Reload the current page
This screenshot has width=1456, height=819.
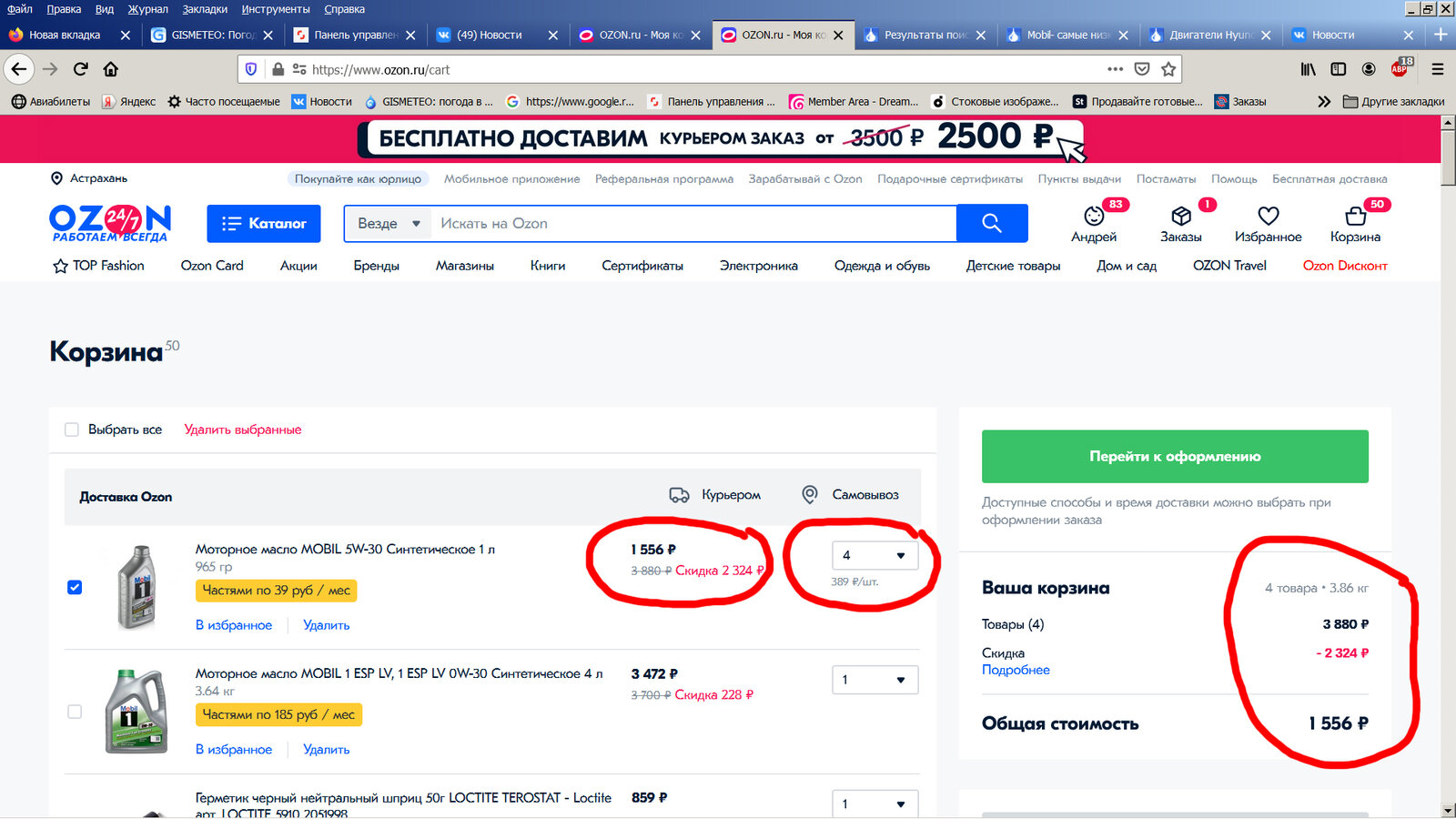[80, 69]
